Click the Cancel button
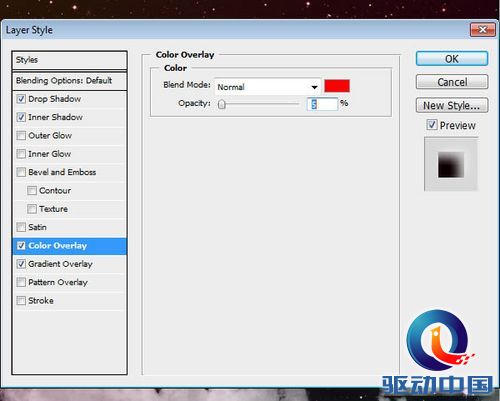The width and height of the screenshot is (500, 401). tap(452, 82)
